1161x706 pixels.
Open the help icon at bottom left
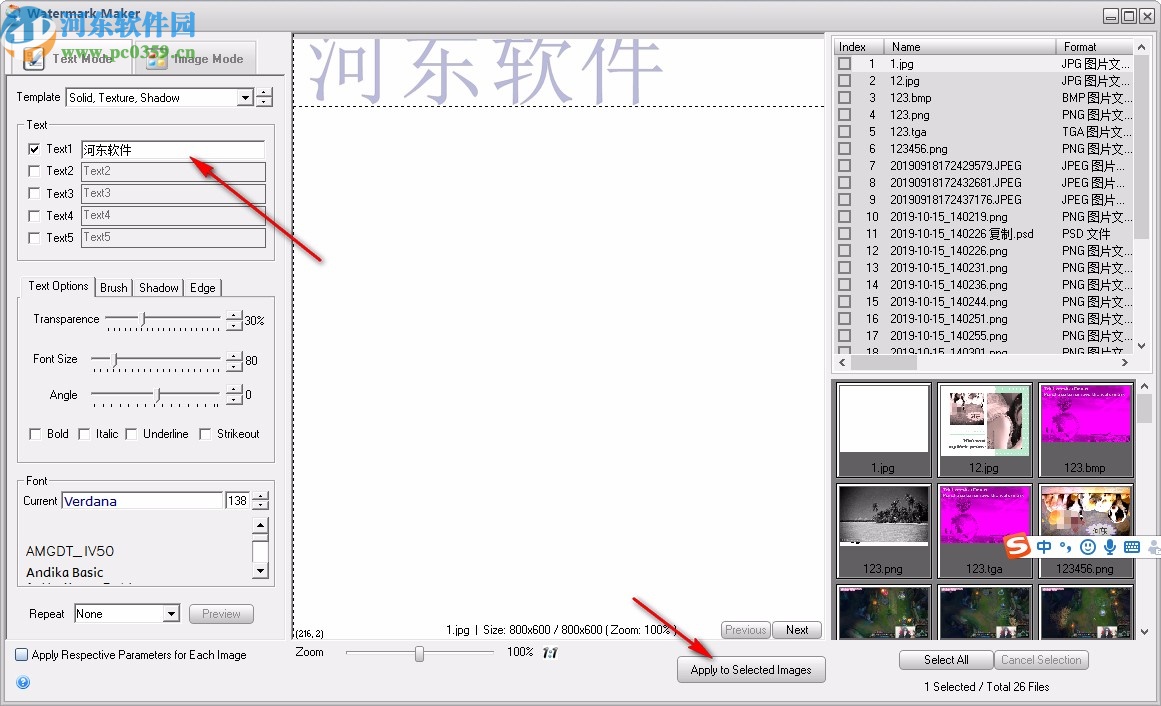point(22,682)
